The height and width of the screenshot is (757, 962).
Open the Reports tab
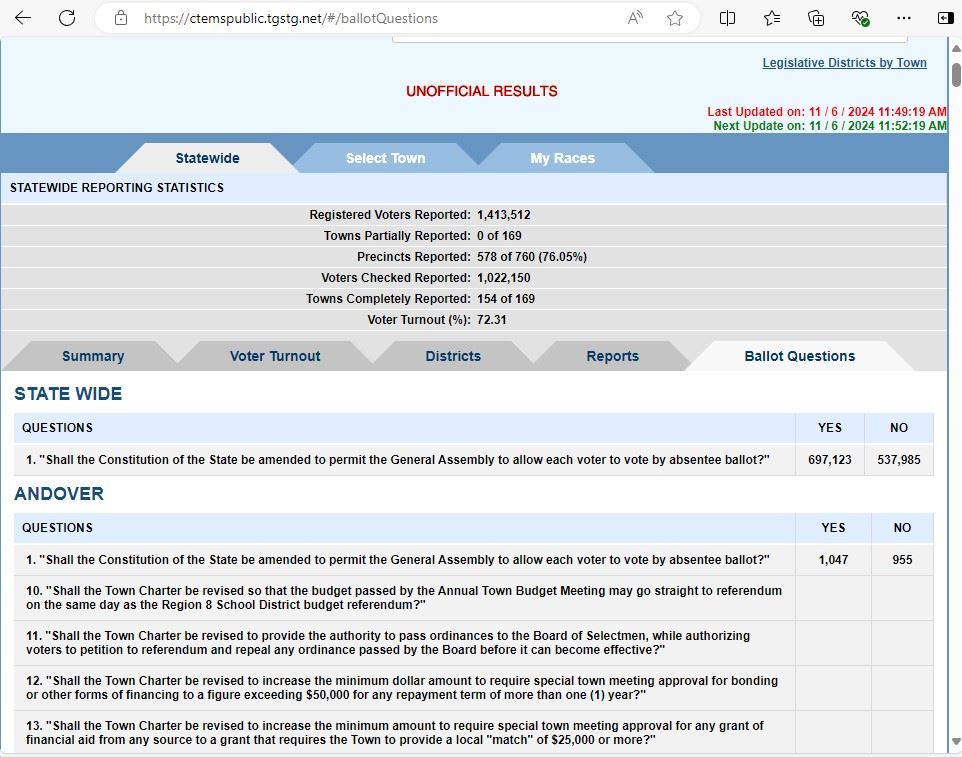[x=612, y=355]
